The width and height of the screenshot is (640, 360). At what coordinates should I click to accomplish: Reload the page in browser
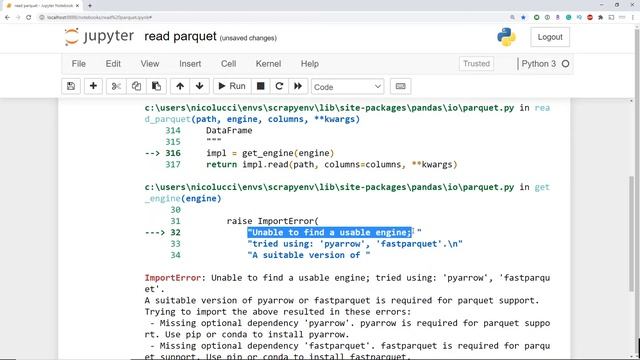[29, 17]
